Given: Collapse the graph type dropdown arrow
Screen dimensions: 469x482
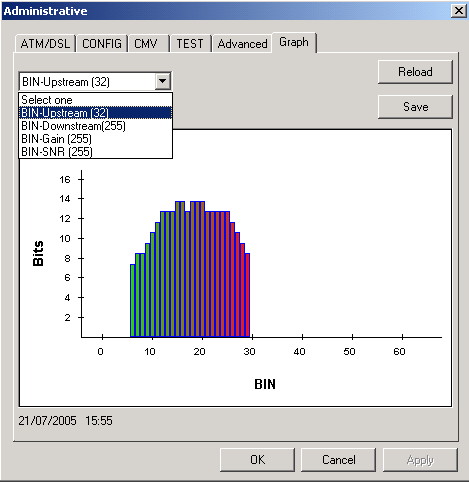Looking at the screenshot, I should (x=163, y=81).
